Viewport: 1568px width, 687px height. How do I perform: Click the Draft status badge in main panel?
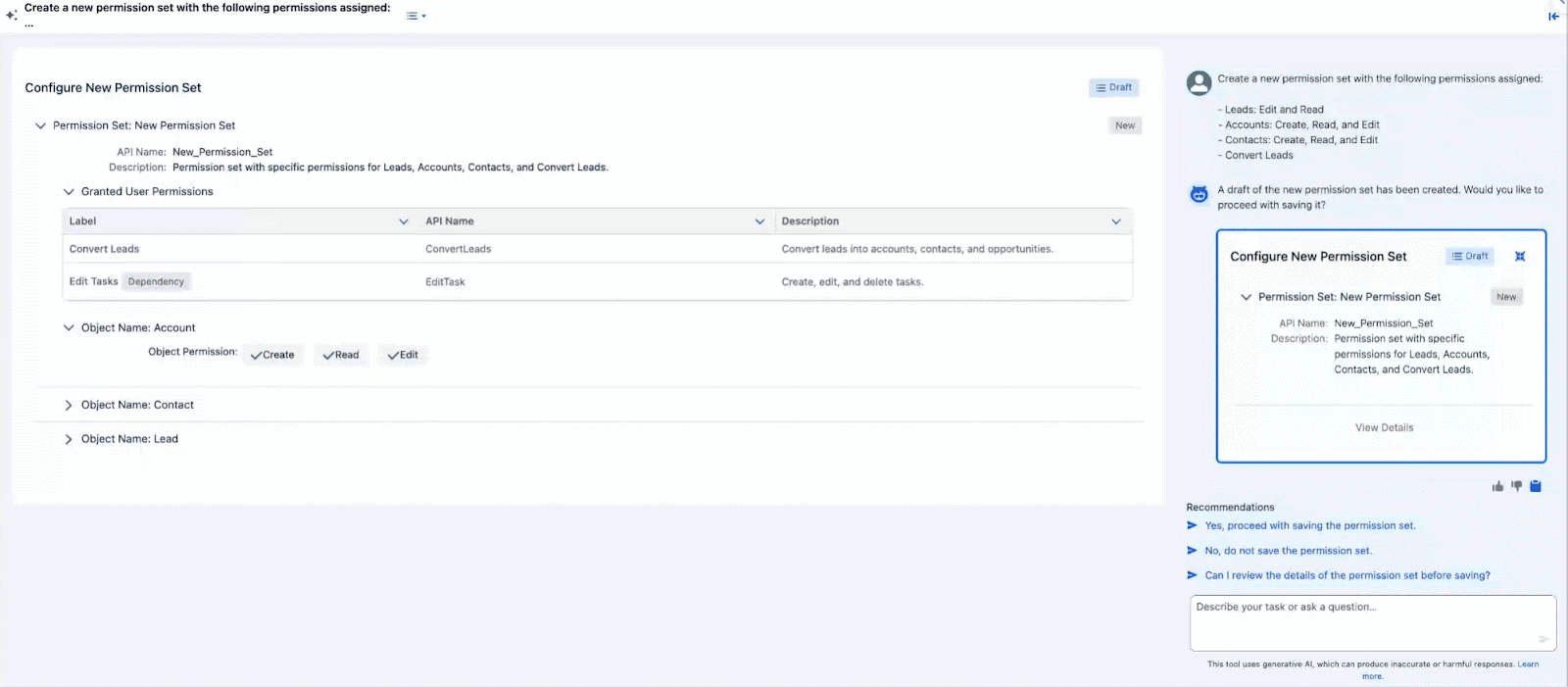click(1113, 88)
